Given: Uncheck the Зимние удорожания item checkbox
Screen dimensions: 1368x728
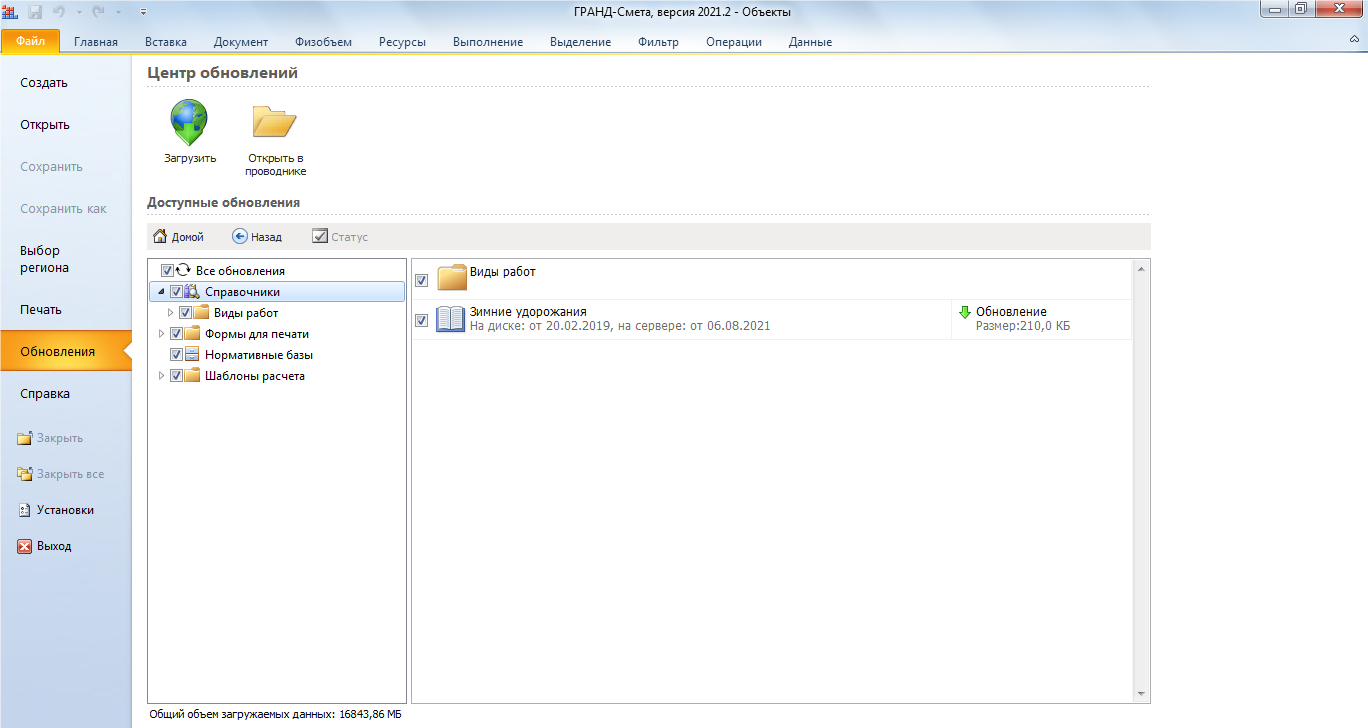Looking at the screenshot, I should pyautogui.click(x=422, y=320).
